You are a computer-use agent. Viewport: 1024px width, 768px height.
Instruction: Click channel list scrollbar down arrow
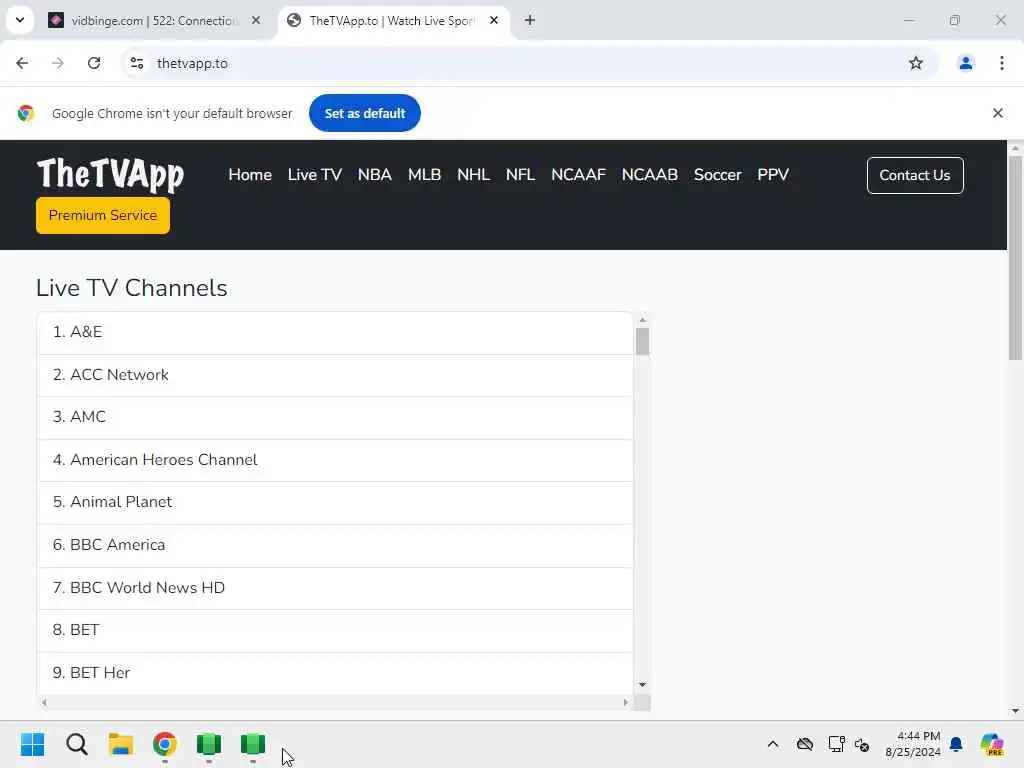click(643, 684)
